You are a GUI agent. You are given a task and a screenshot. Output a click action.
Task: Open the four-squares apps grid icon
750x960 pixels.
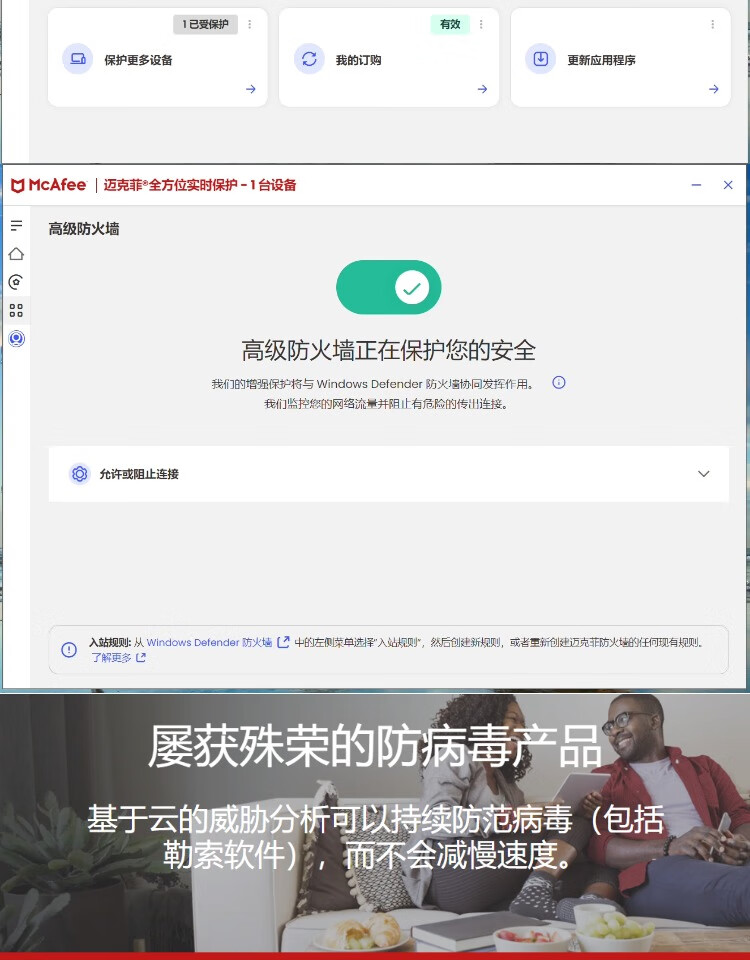tap(17, 310)
